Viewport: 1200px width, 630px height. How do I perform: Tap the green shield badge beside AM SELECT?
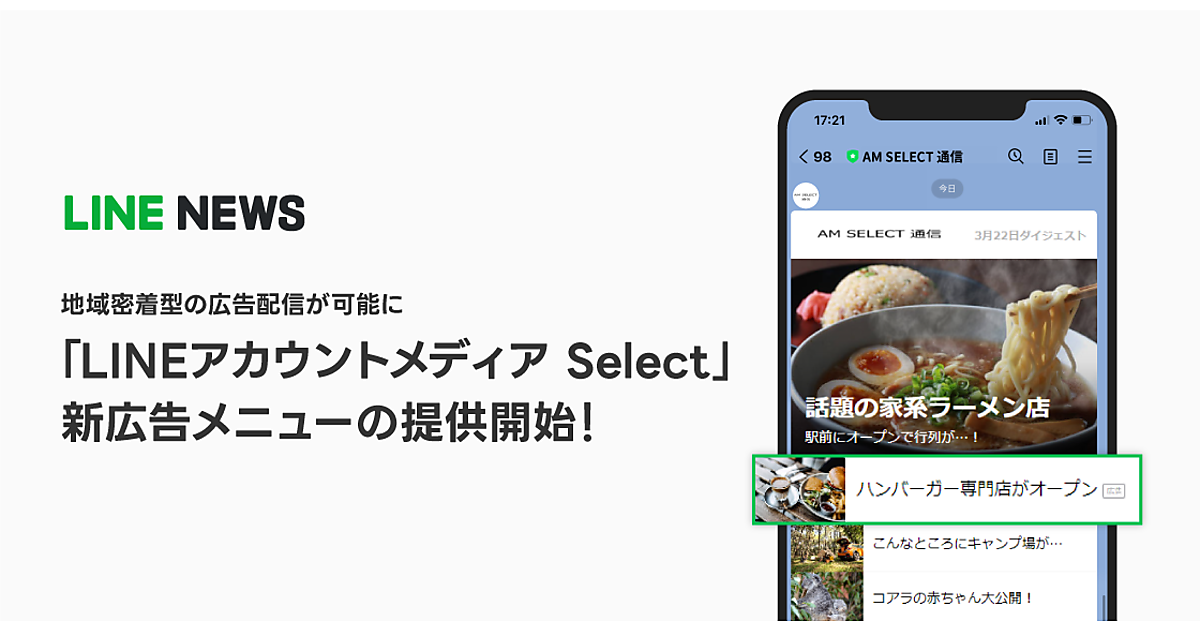(x=852, y=157)
